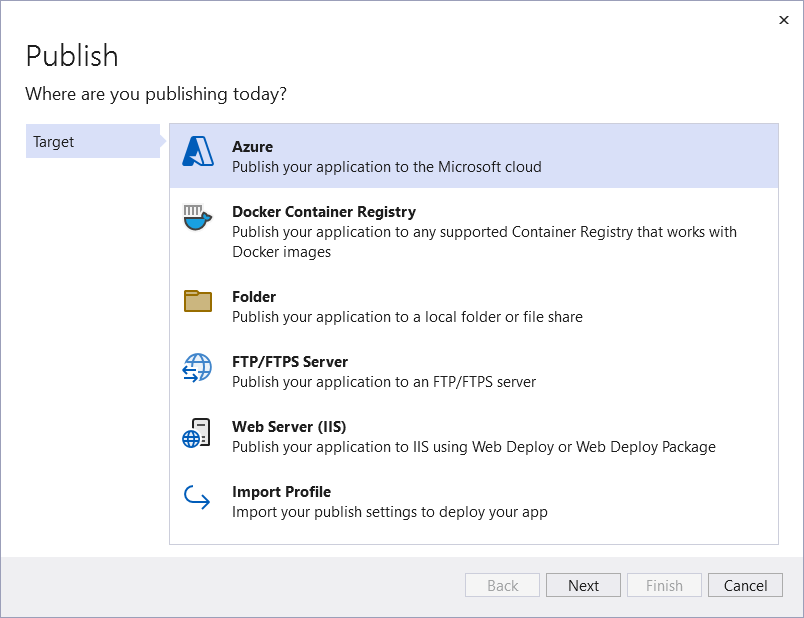Click the Next button
The width and height of the screenshot is (804, 618).
click(583, 585)
